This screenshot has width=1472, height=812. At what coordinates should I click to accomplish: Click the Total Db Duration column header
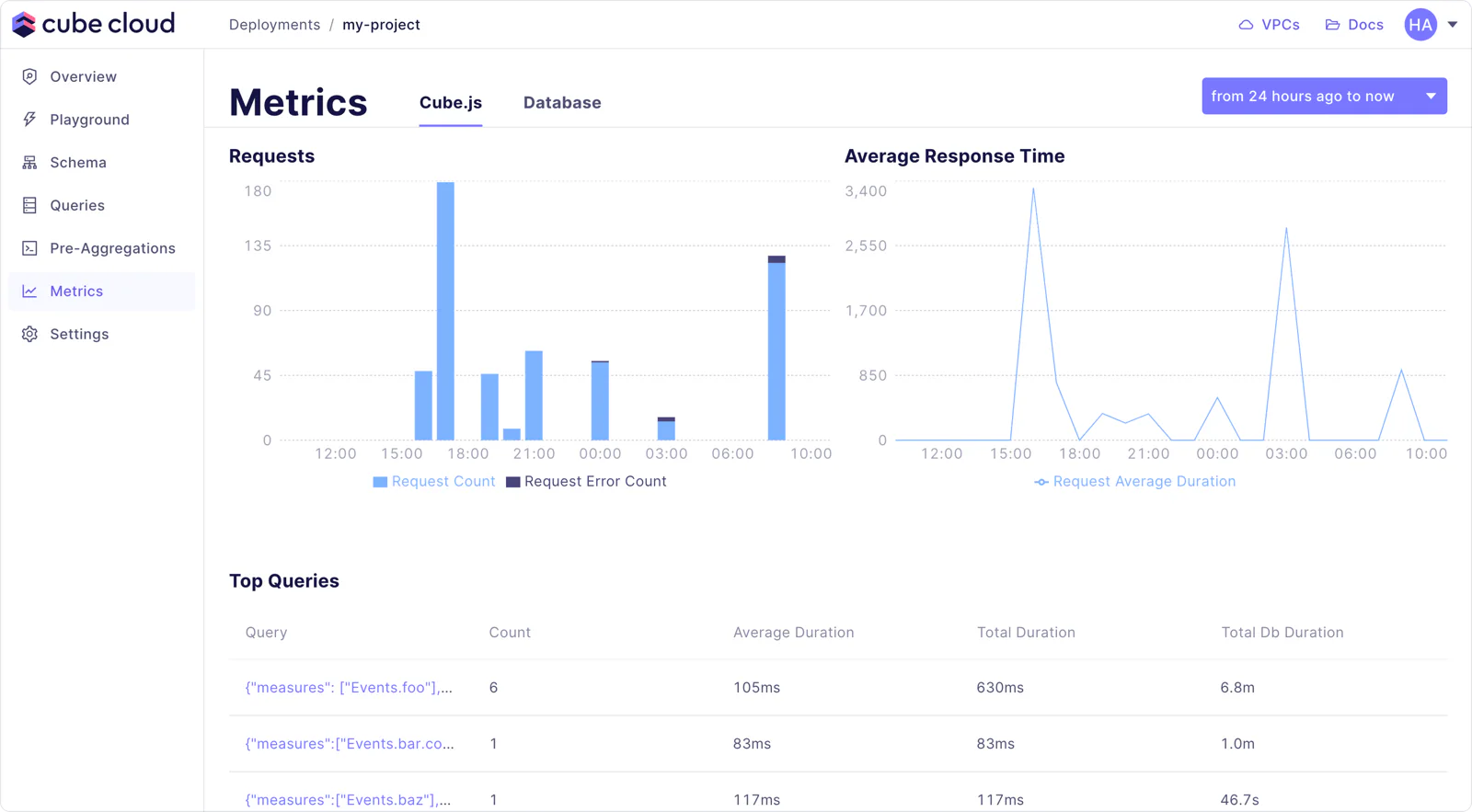(1282, 633)
